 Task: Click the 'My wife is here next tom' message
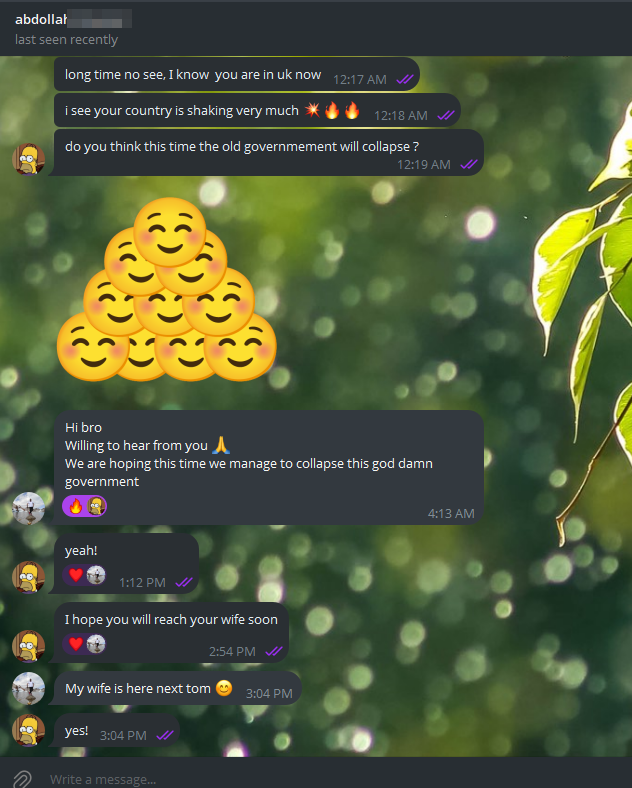(177, 688)
